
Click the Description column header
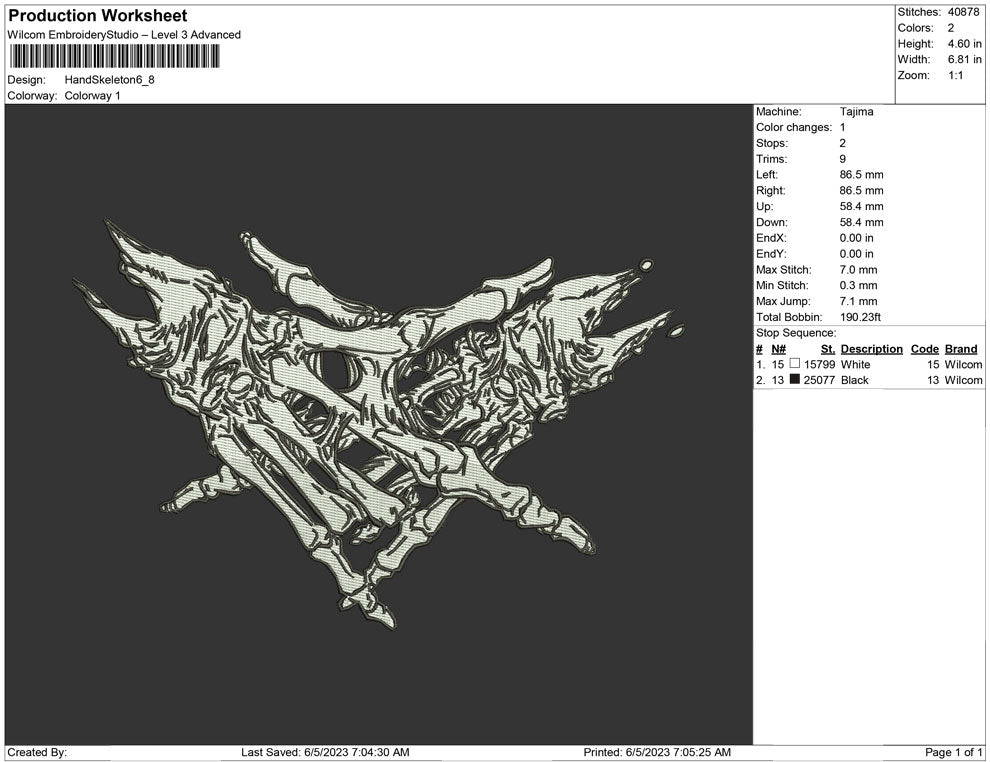pyautogui.click(x=871, y=349)
